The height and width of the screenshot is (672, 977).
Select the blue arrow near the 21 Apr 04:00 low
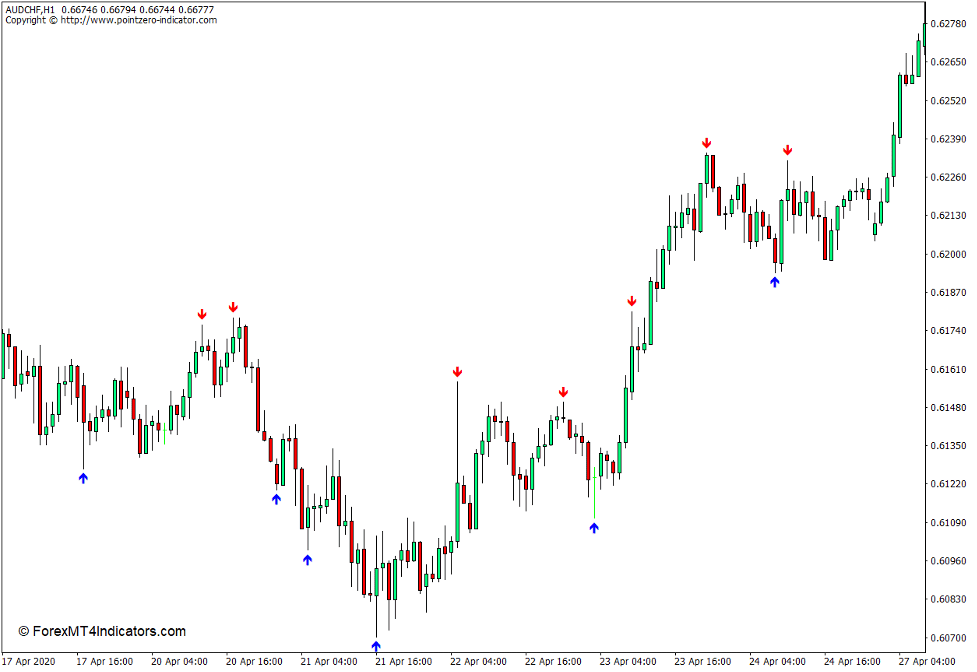[306, 560]
